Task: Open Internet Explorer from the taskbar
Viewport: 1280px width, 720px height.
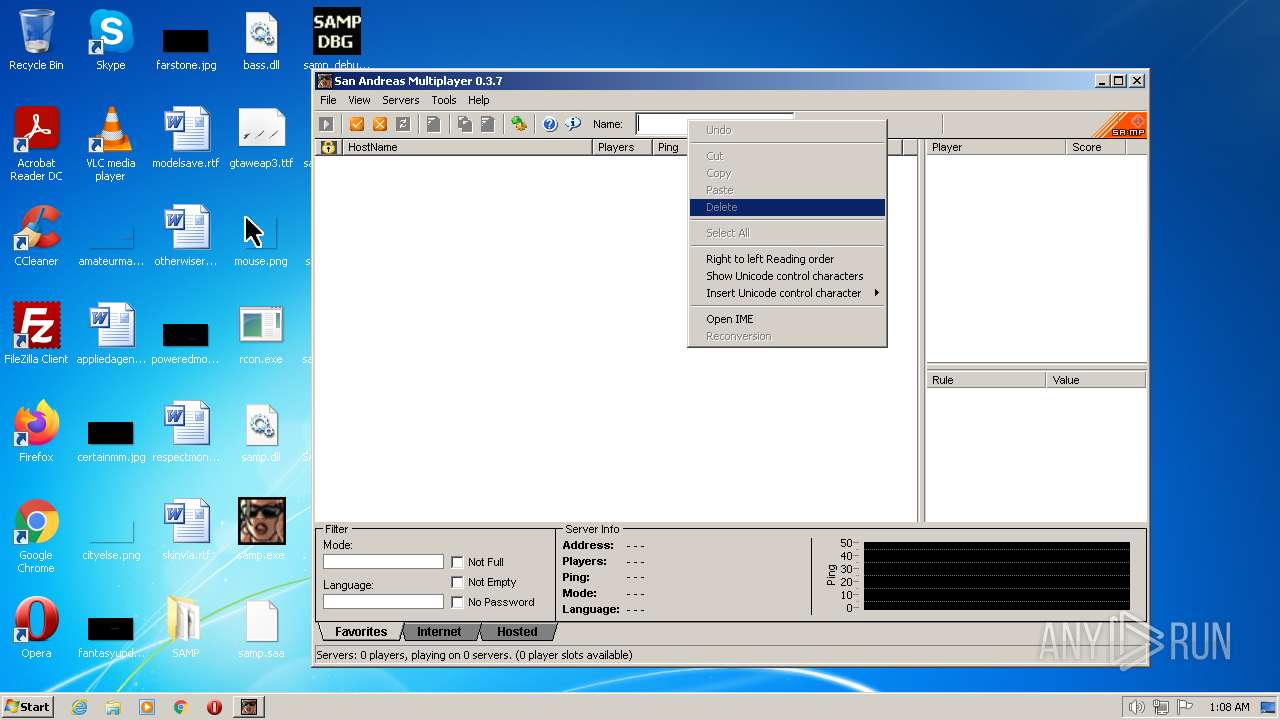Action: click(79, 707)
